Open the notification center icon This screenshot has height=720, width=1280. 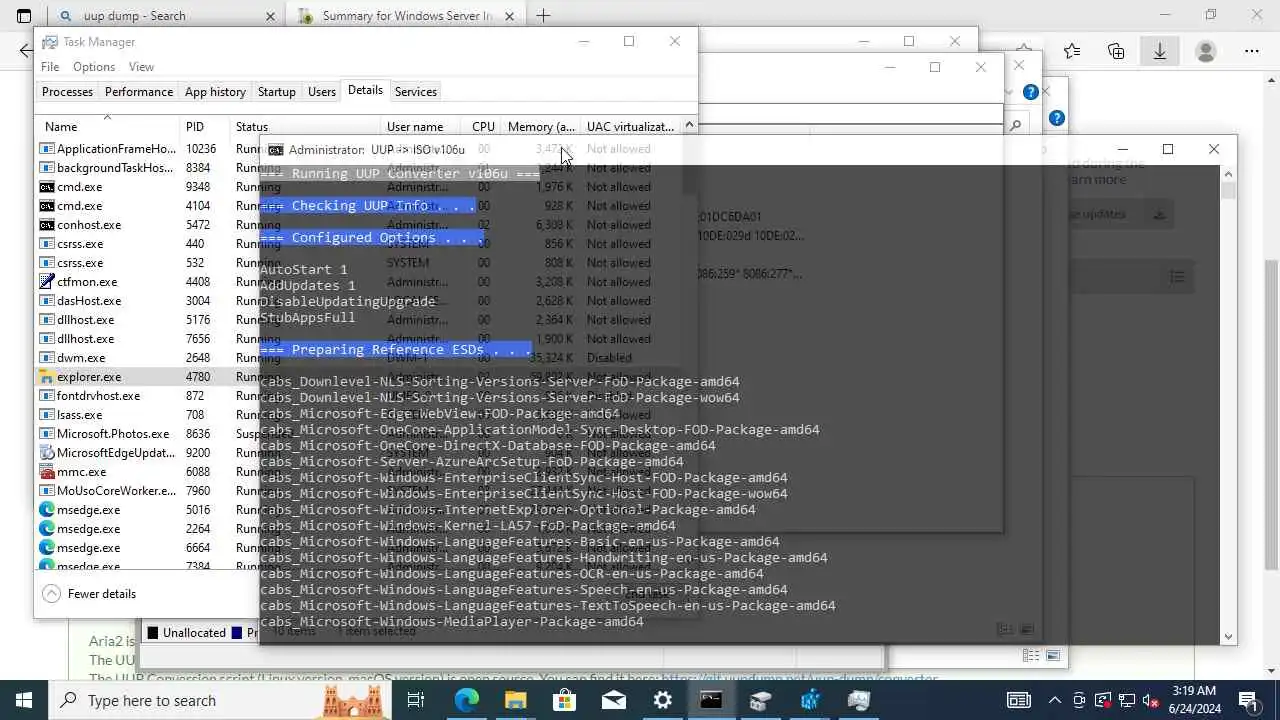1248,700
